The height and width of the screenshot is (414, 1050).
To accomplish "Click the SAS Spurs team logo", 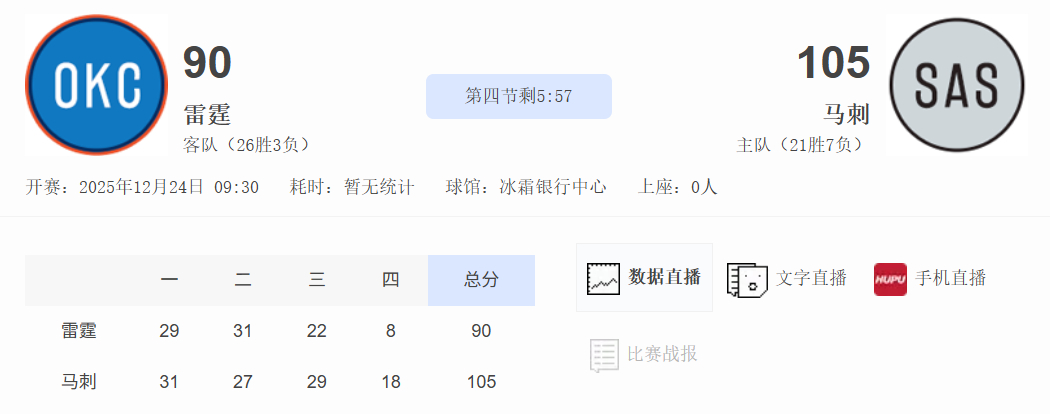I will pyautogui.click(x=957, y=85).
